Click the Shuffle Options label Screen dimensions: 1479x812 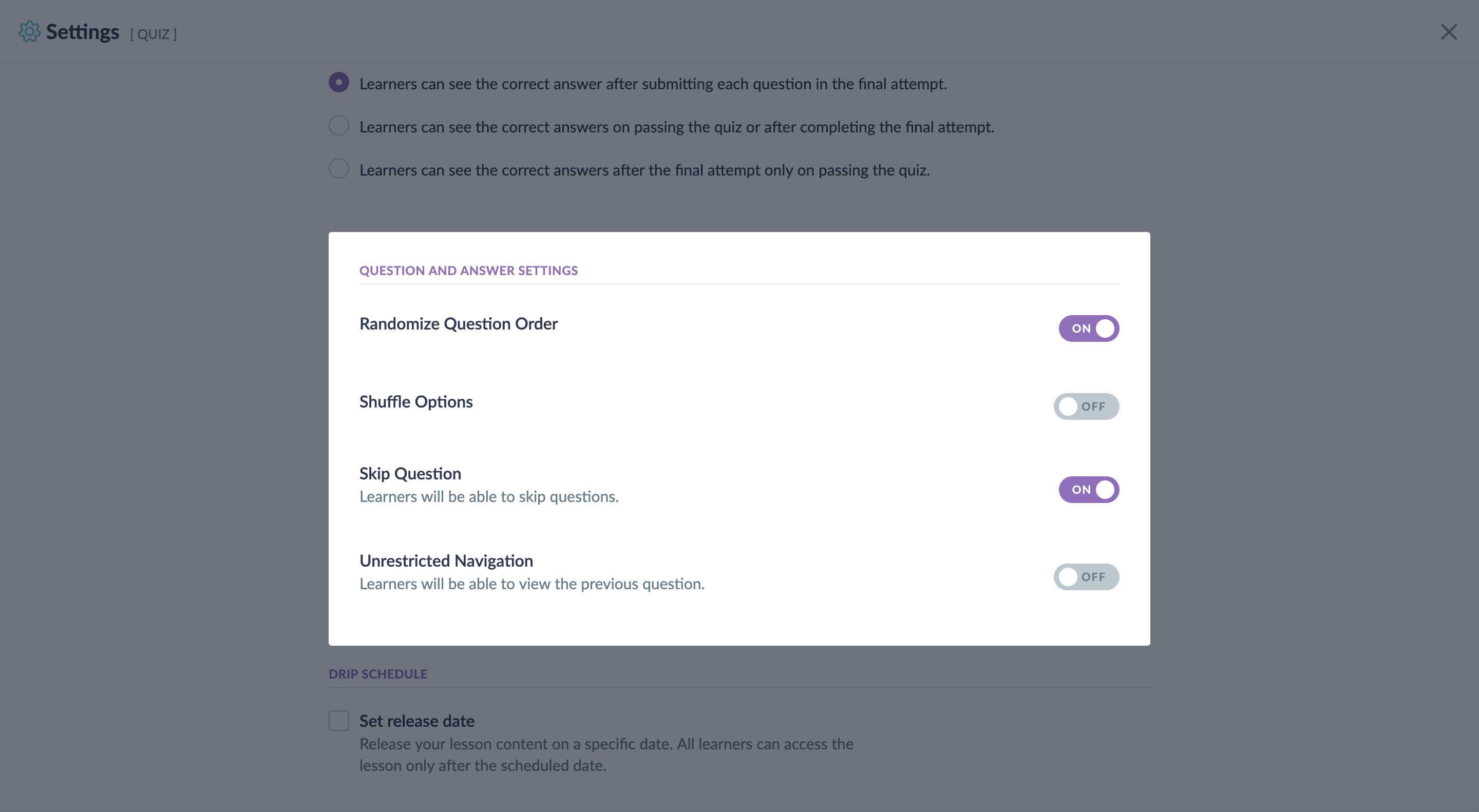point(415,402)
